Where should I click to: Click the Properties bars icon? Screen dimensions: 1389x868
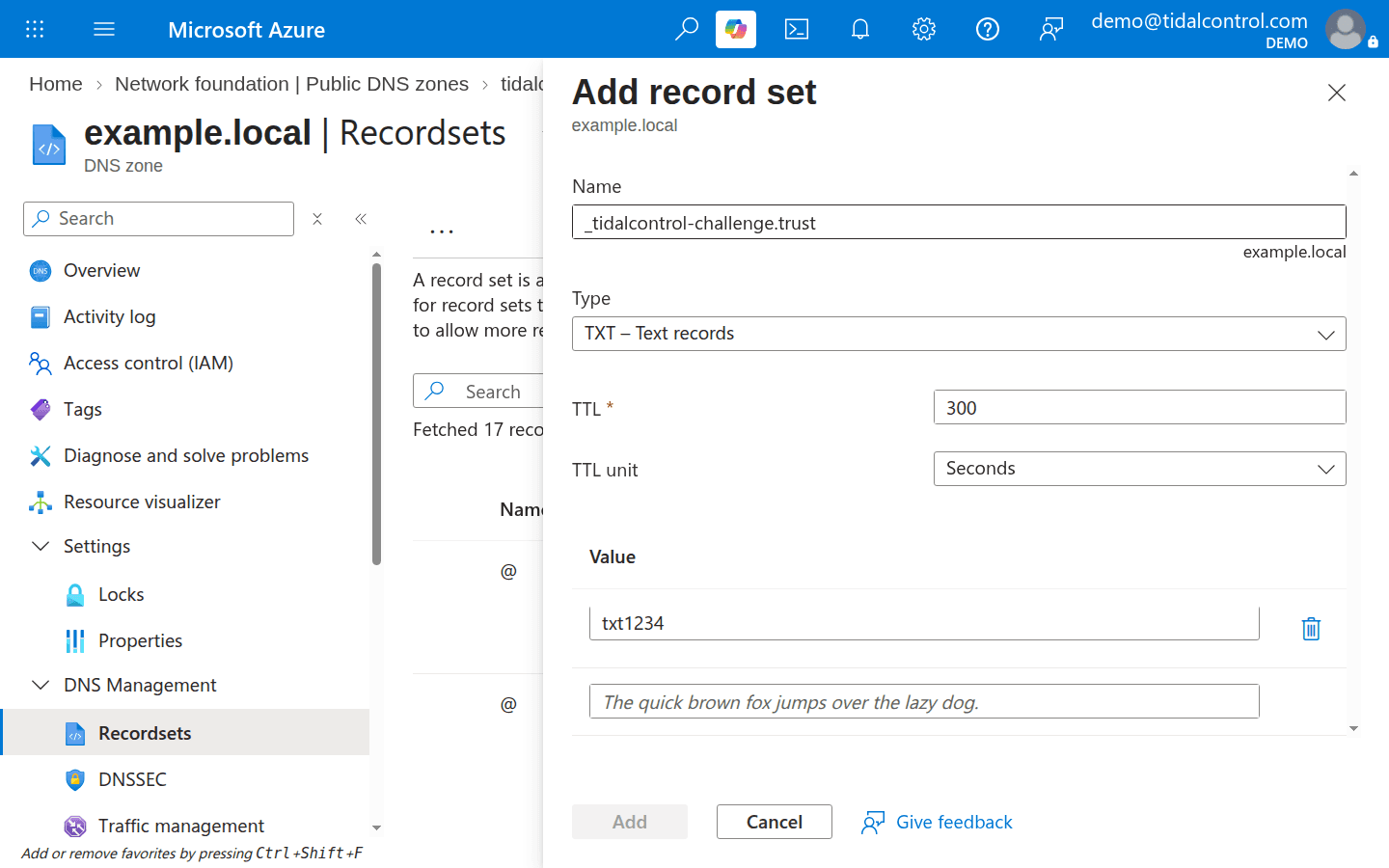(75, 641)
